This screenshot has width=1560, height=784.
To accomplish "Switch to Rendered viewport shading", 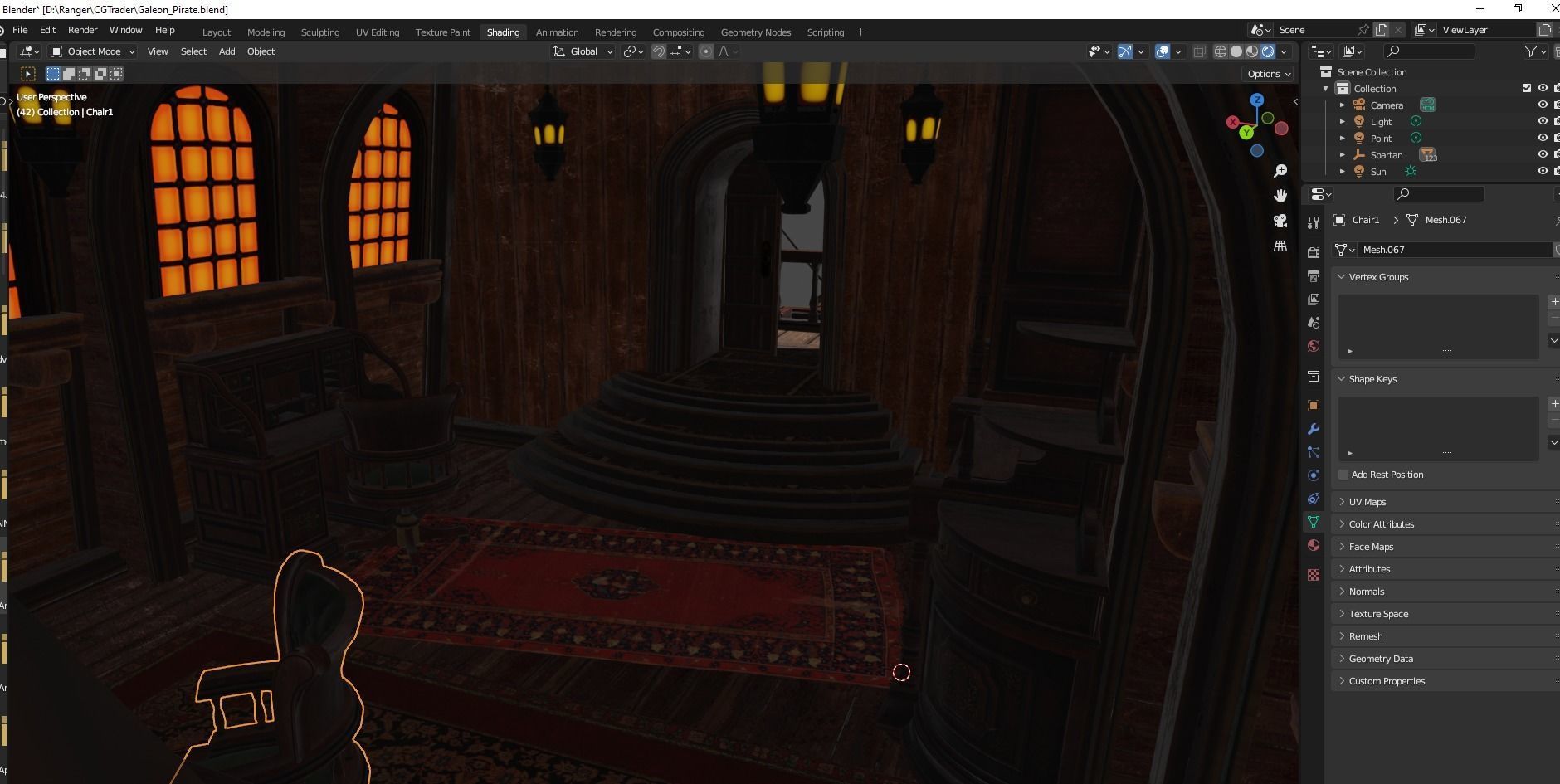I will 1268,51.
